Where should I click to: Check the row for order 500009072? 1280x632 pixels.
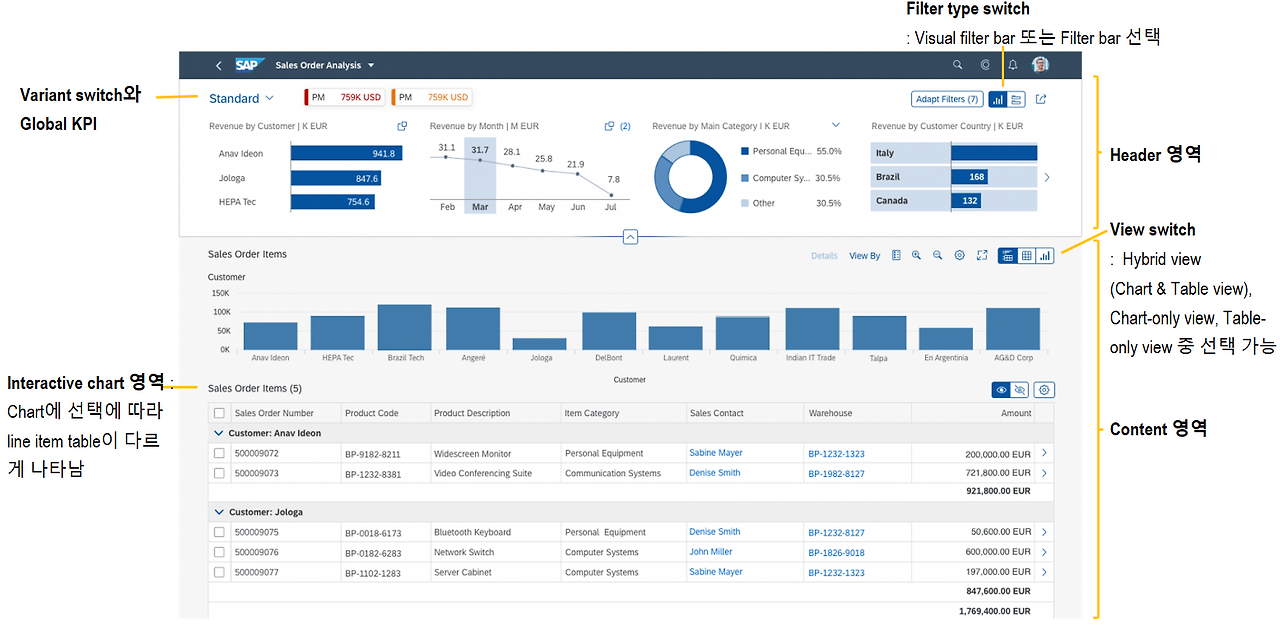point(219,453)
